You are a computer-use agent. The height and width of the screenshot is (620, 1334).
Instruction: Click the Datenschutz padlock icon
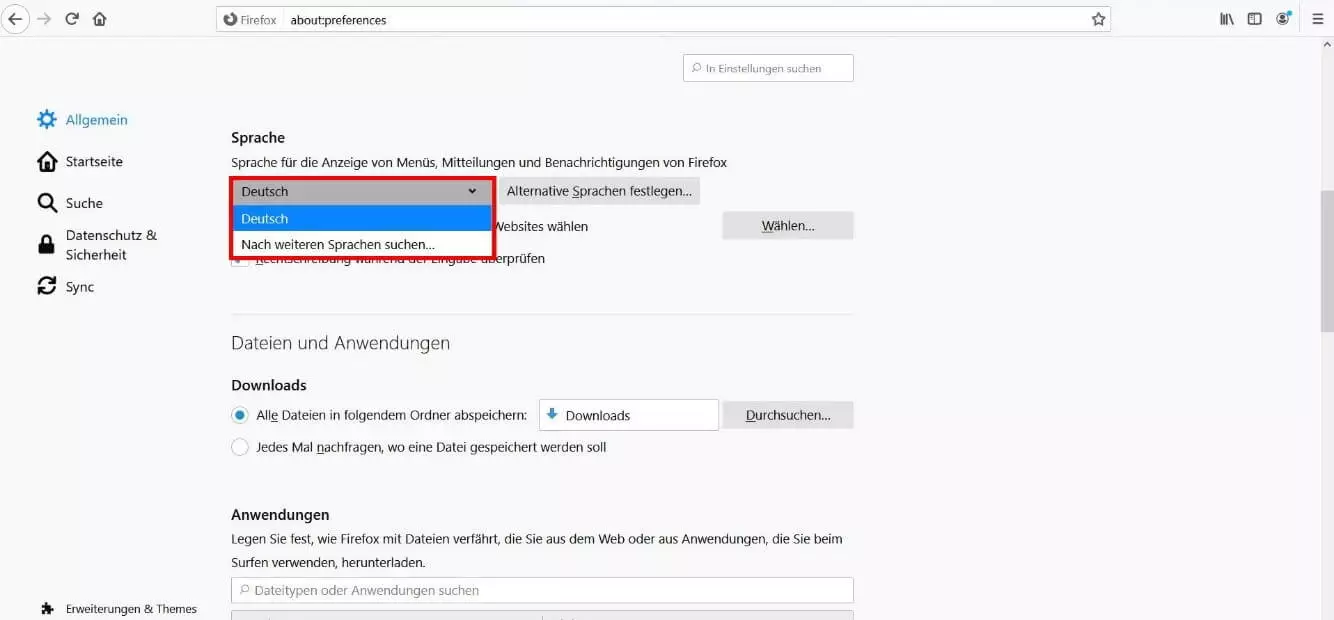47,245
